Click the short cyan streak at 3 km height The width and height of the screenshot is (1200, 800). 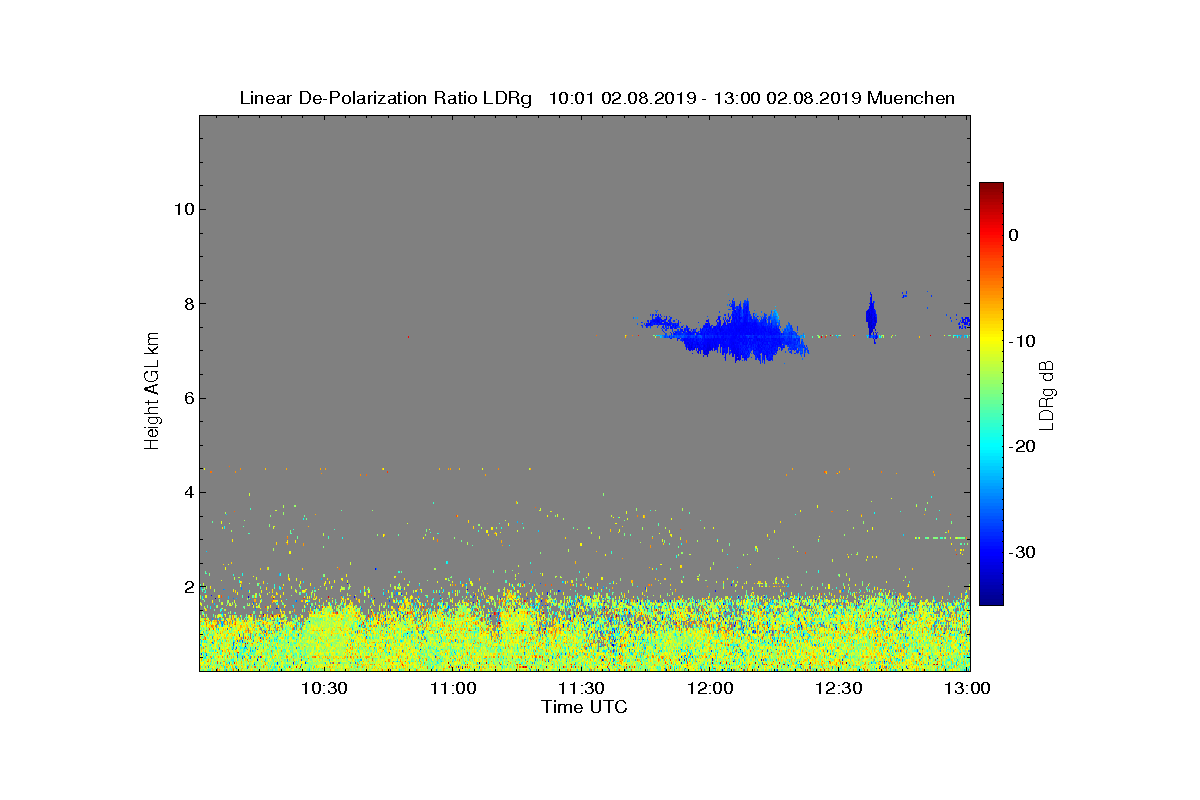click(x=941, y=538)
